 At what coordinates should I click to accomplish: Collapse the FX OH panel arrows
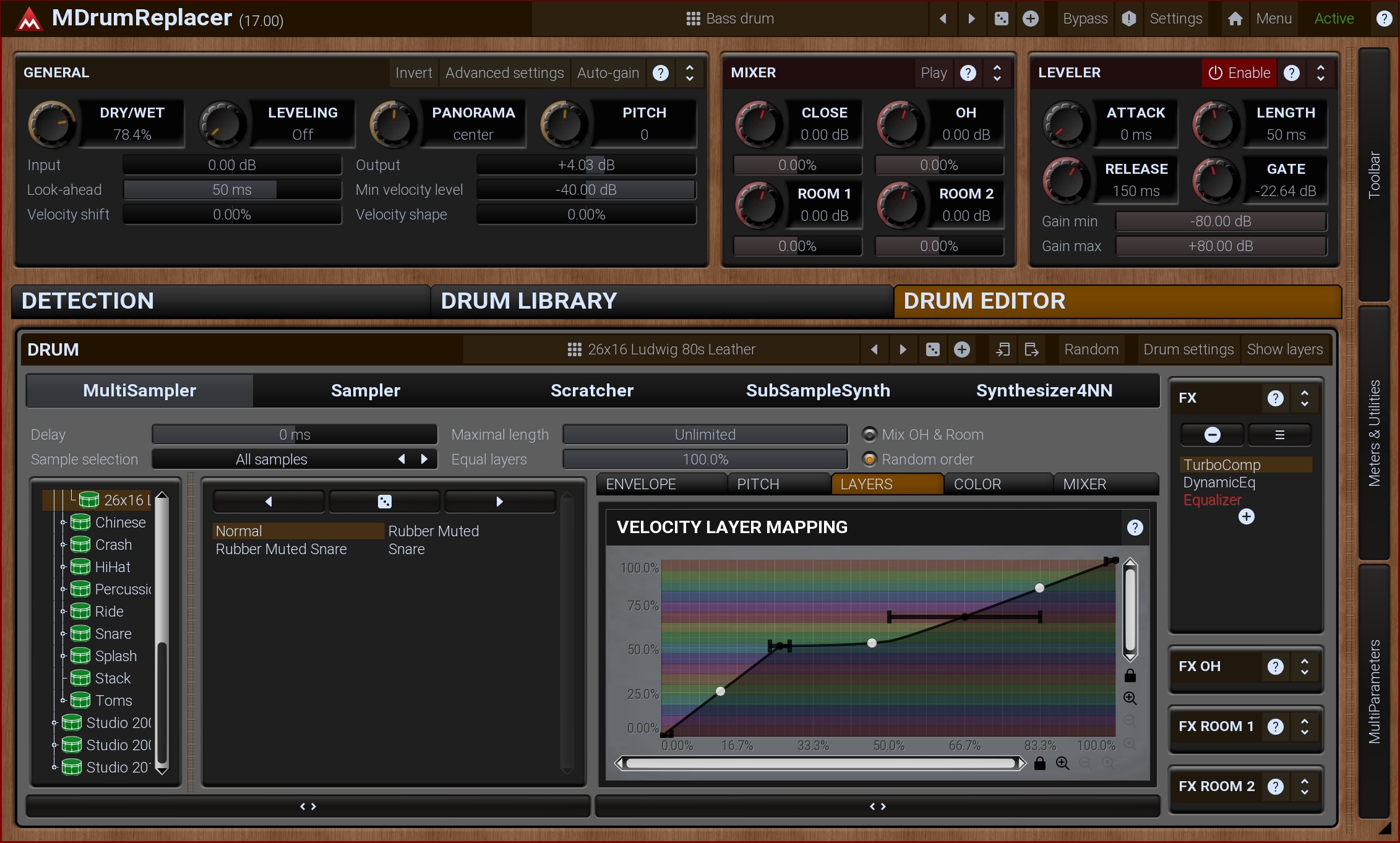point(1305,667)
